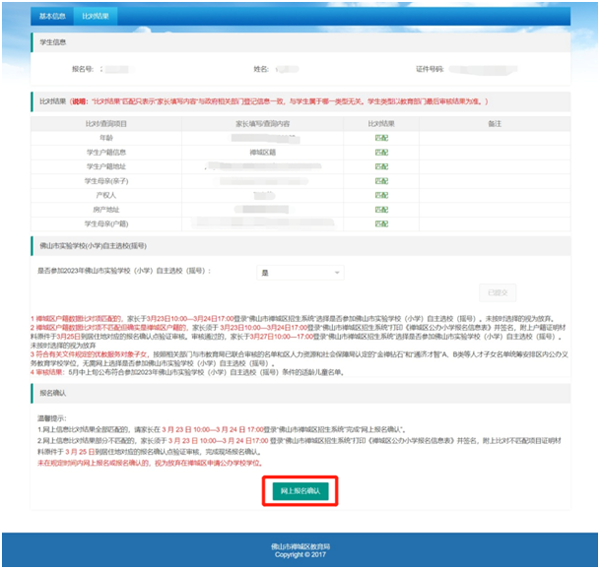Select the 学生母亲(户籍) row label
The height and width of the screenshot is (569, 600).
pos(106,224)
